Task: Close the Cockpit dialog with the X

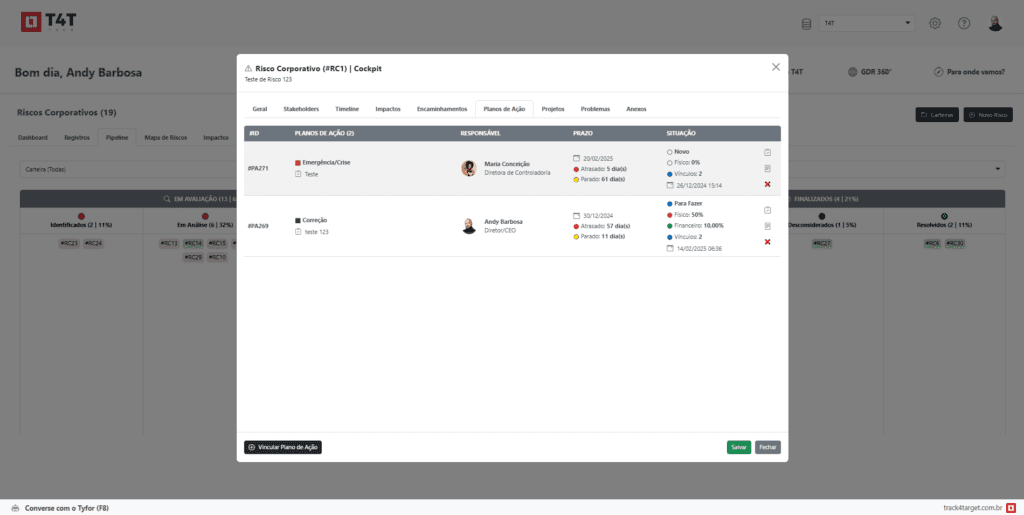Action: 776,67
